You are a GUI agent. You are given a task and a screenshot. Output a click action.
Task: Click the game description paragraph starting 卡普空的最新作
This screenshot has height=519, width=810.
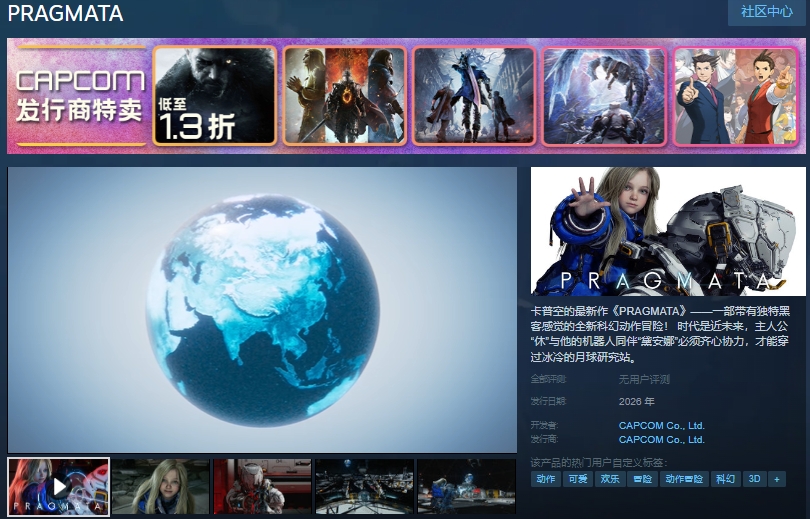(x=660, y=334)
